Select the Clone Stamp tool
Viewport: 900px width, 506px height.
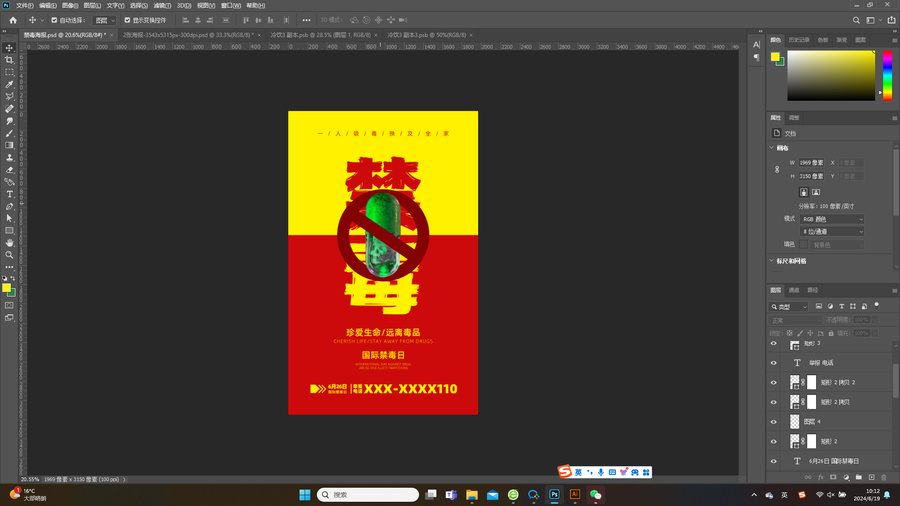9,157
